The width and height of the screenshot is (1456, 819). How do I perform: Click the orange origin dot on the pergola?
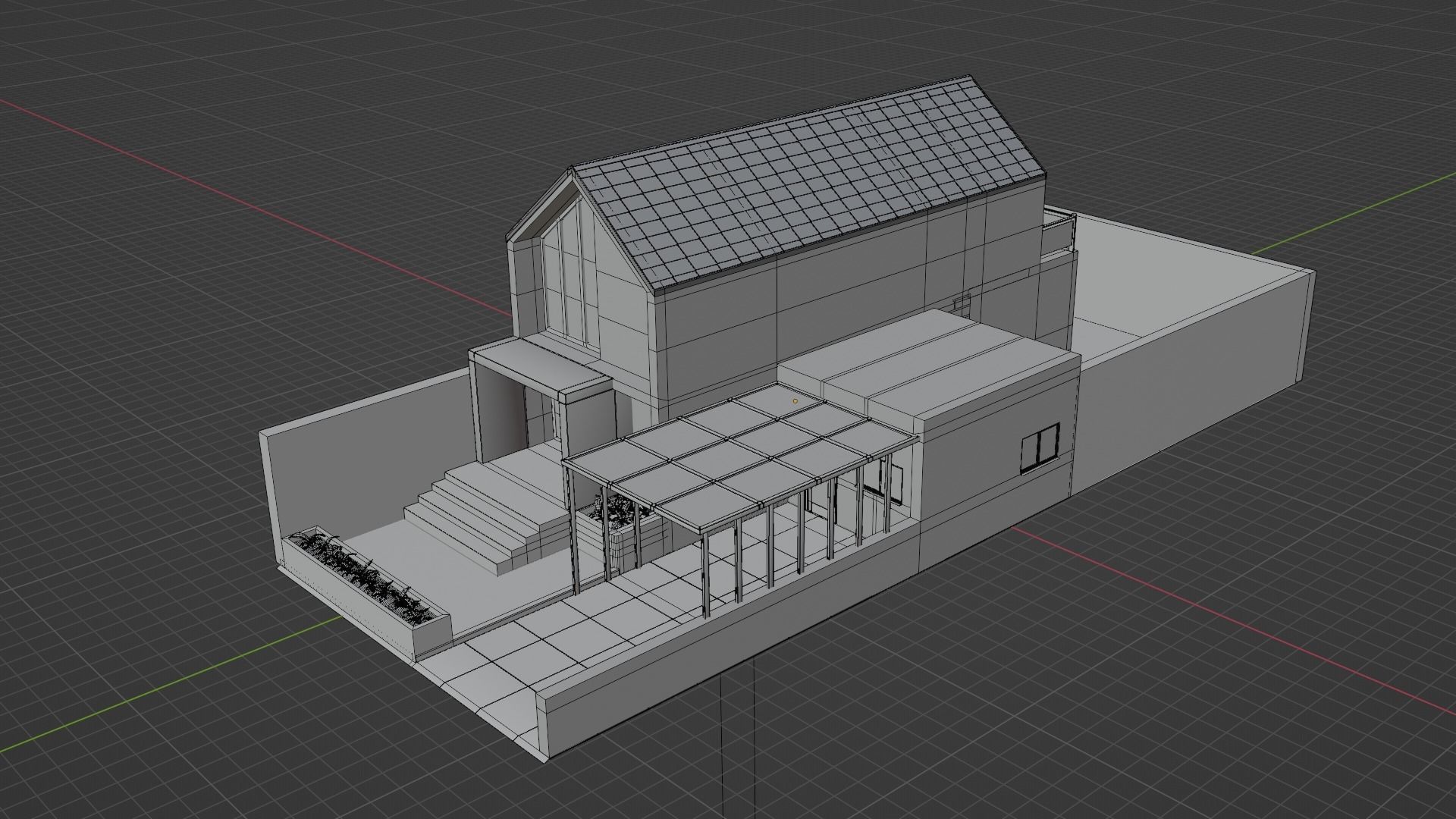pyautogui.click(x=795, y=400)
